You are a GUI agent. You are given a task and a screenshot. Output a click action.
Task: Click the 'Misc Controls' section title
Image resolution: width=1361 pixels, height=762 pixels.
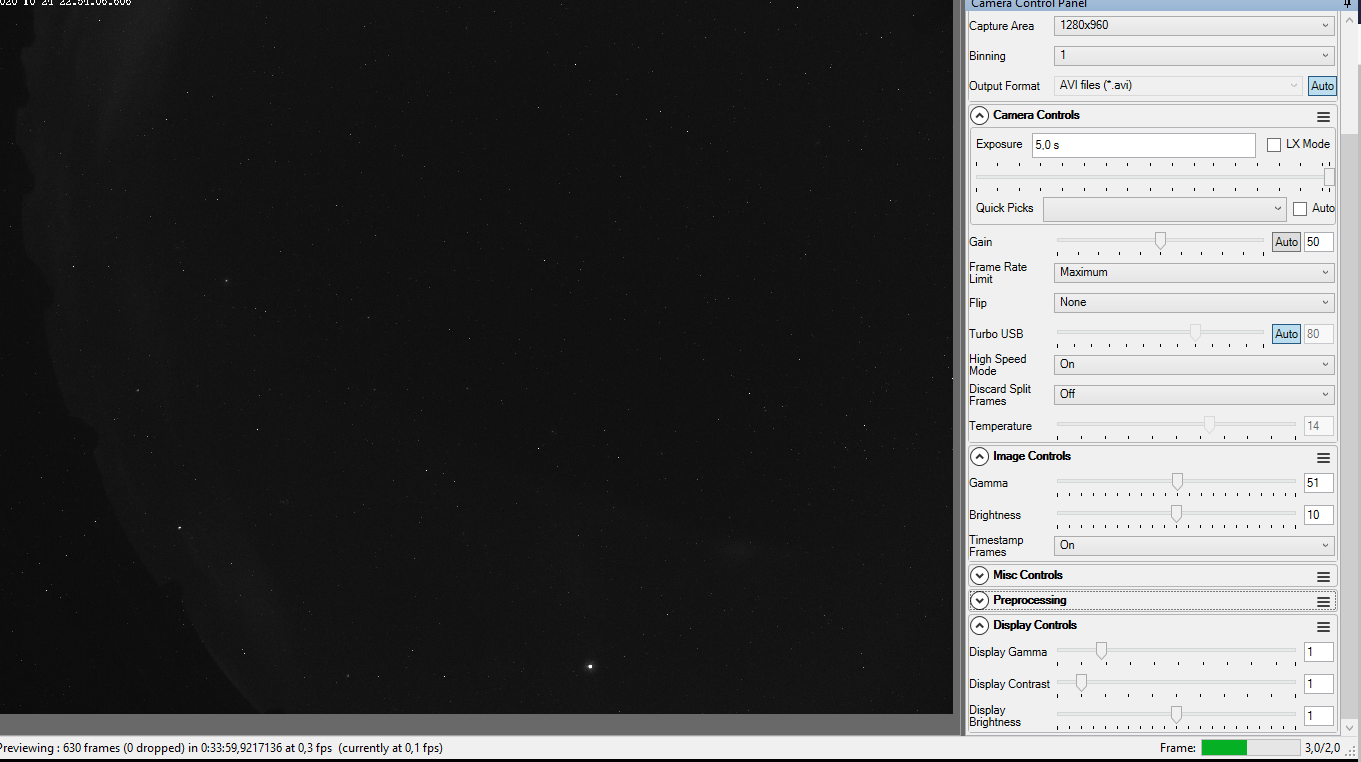pyautogui.click(x=1028, y=575)
